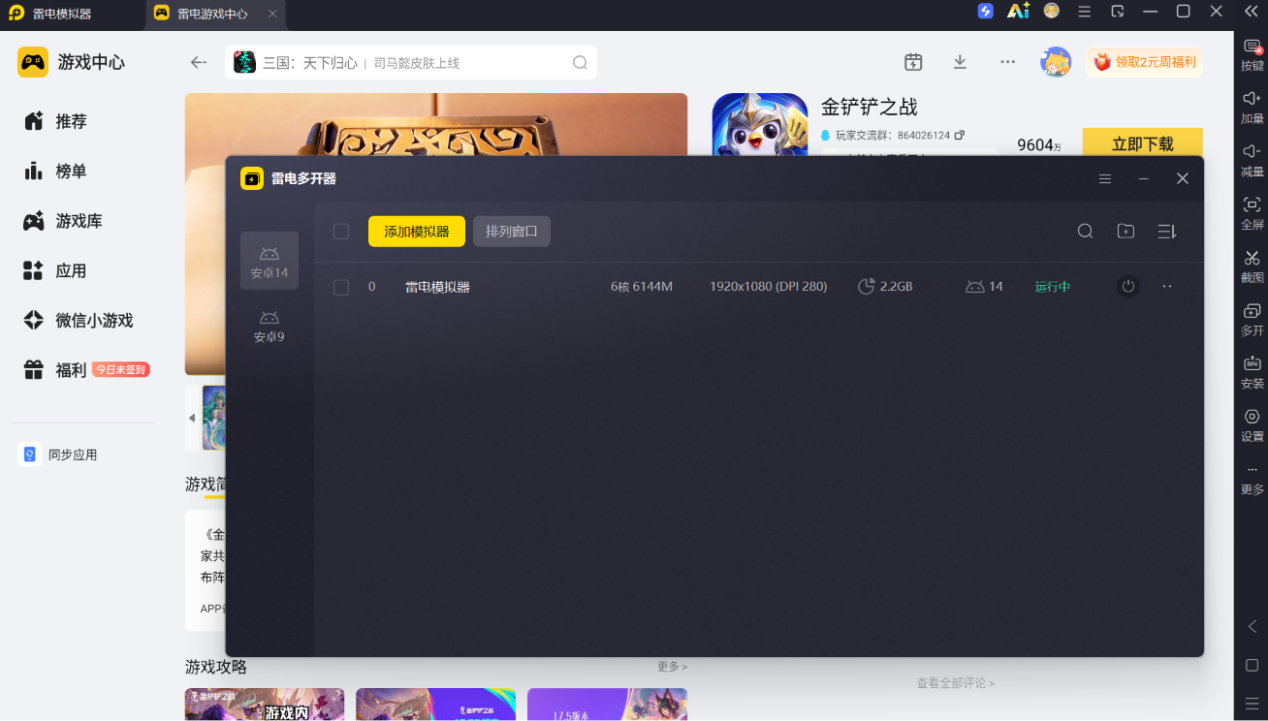Install APK via 安装 icon
Viewport: 1268px width, 721px height.
point(1252,372)
